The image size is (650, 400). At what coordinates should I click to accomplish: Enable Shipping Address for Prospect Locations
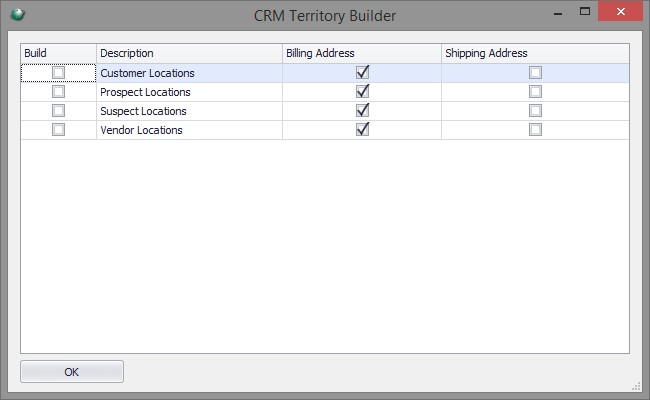pyautogui.click(x=535, y=92)
